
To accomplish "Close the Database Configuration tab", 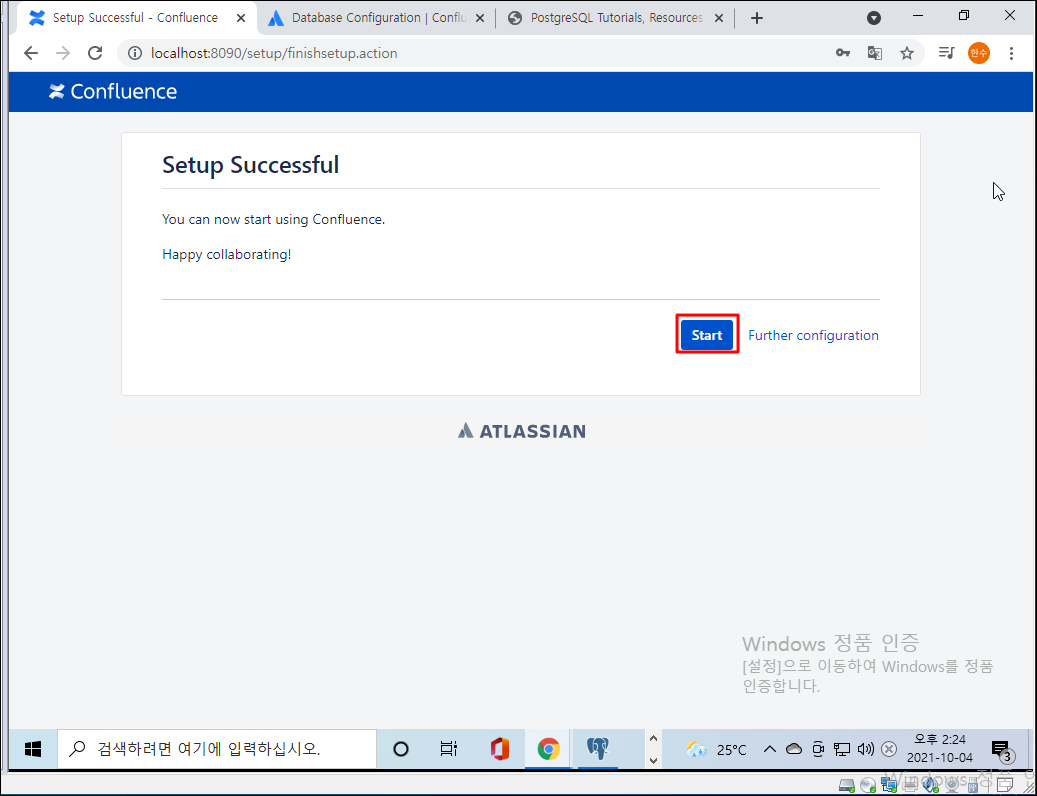I will (480, 19).
